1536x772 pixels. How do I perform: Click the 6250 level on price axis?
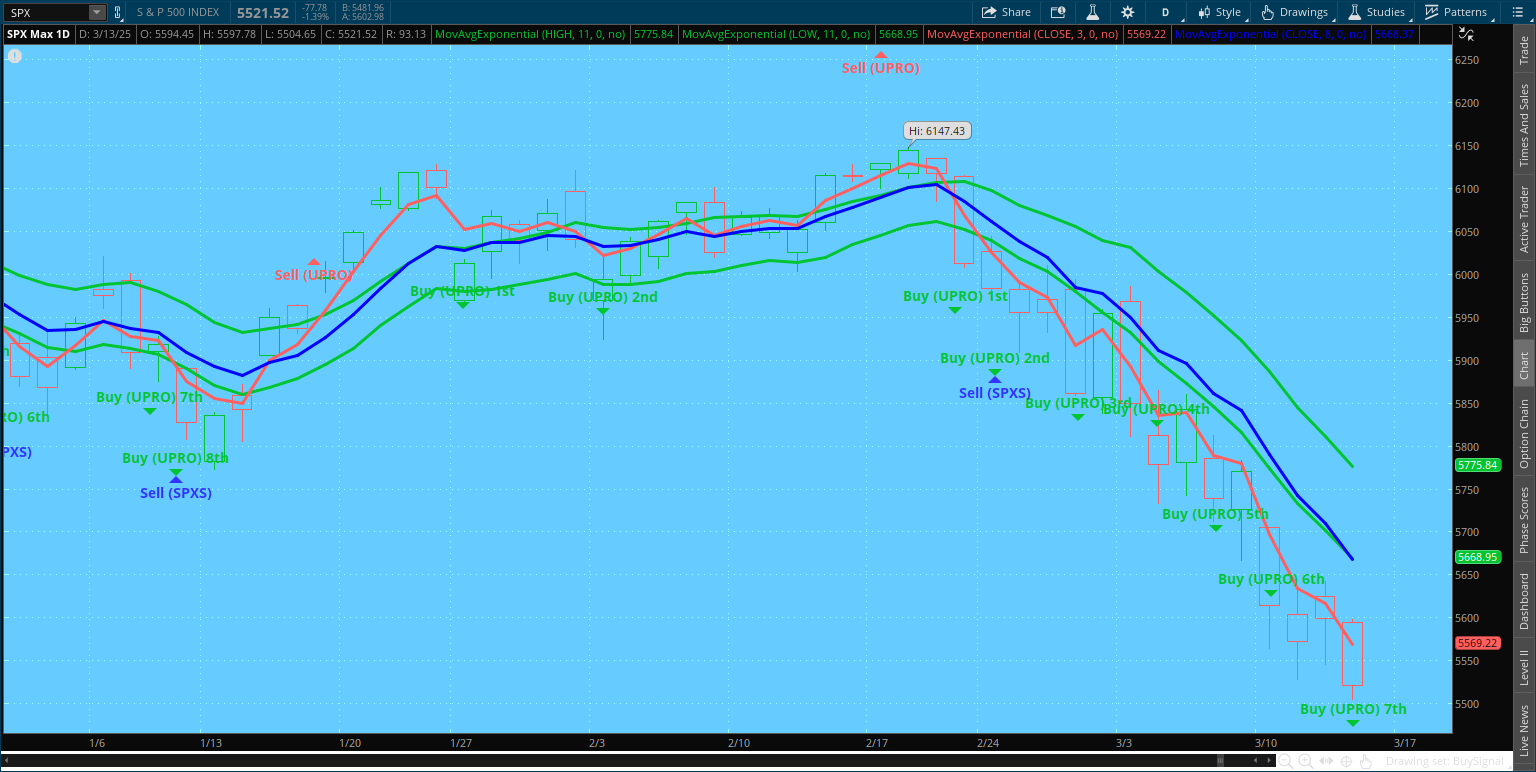[x=1466, y=60]
